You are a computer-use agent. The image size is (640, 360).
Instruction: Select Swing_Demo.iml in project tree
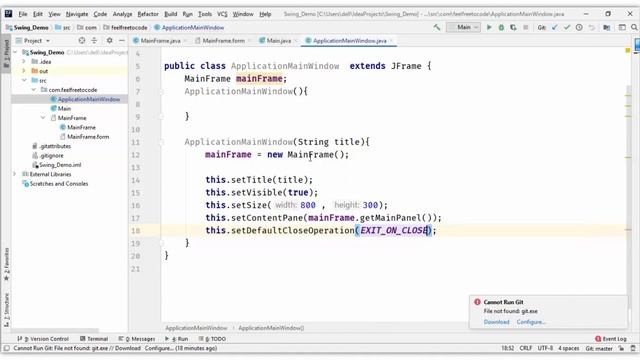(60, 164)
